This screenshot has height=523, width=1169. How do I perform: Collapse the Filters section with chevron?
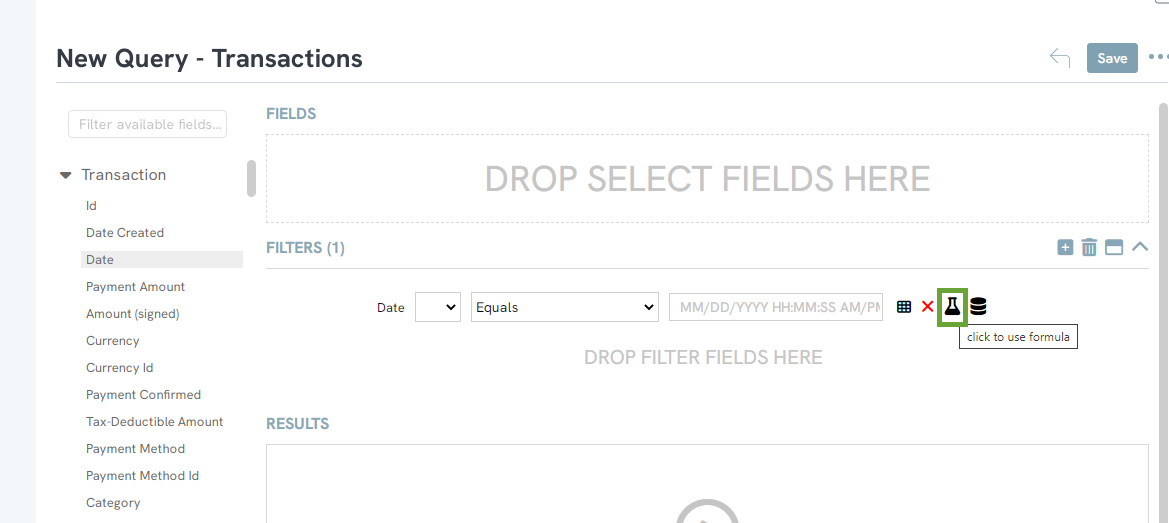click(x=1140, y=247)
